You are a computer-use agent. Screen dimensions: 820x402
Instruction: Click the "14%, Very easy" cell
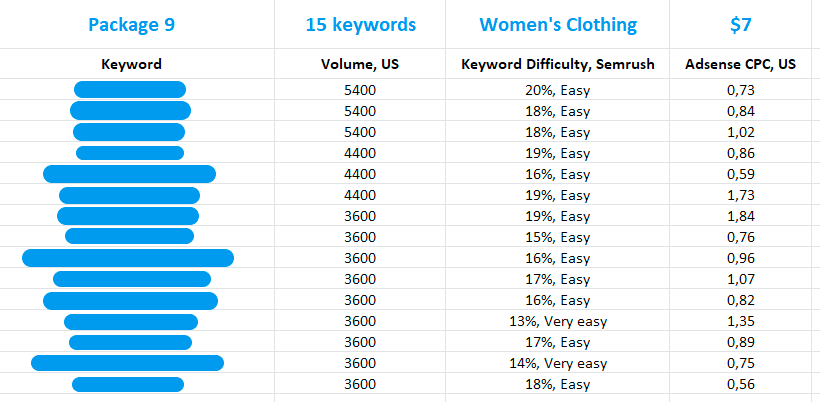(558, 363)
